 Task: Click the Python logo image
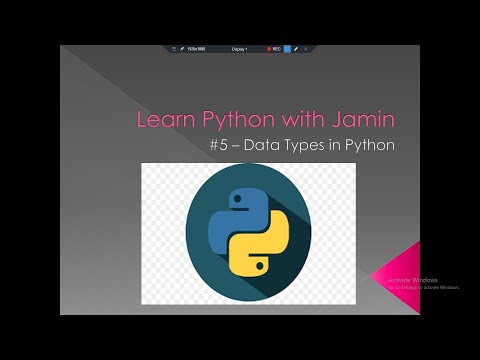248,234
